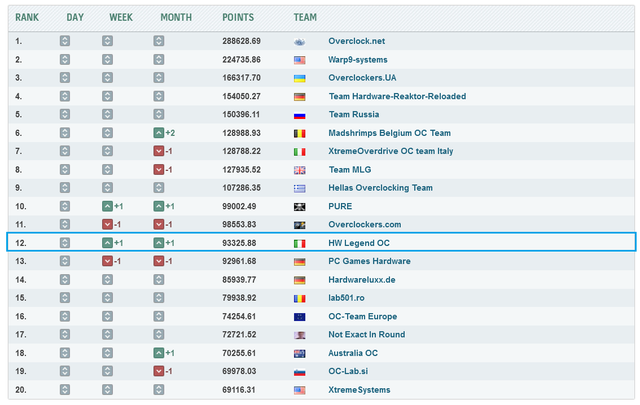640x405 pixels.
Task: Select Team Russia link
Action: [x=354, y=114]
